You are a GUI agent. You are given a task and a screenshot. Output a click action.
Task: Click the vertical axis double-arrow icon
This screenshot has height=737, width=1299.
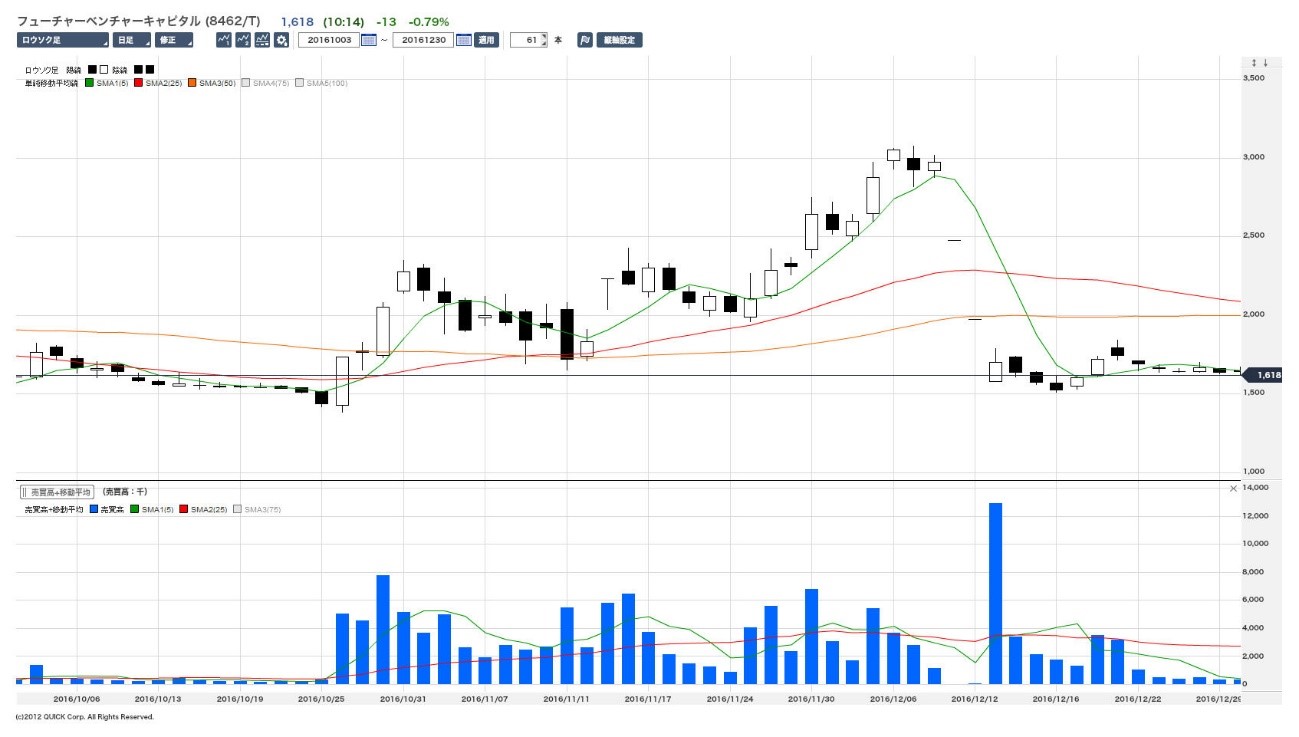[x=1255, y=63]
